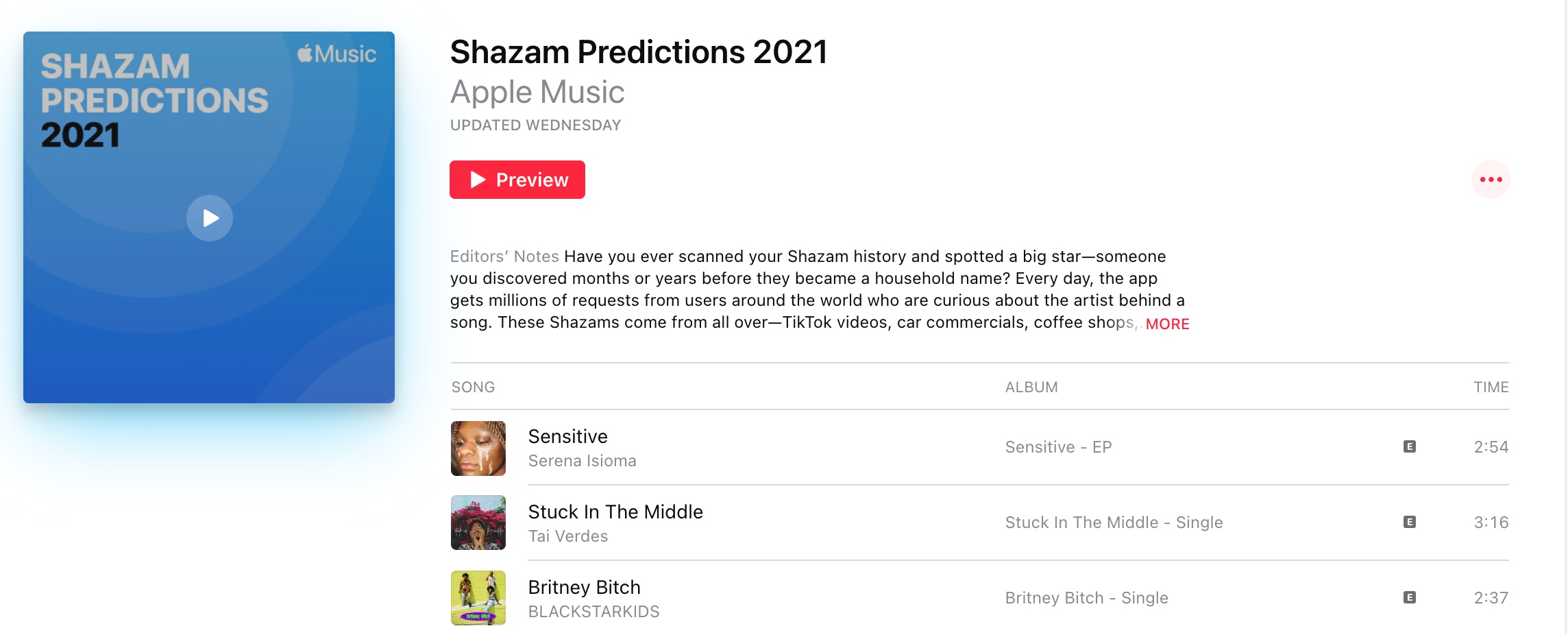The width and height of the screenshot is (1568, 635).
Task: Open the Apple Music curator link
Action: 537,92
